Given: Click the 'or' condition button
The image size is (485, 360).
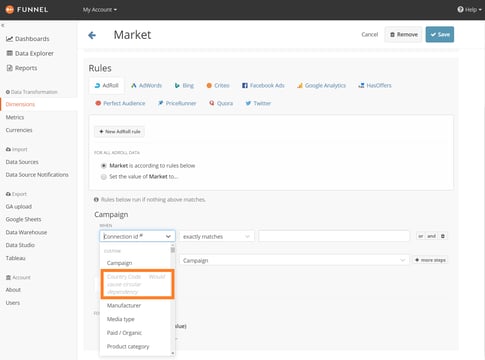Looking at the screenshot, I should click(x=421, y=236).
